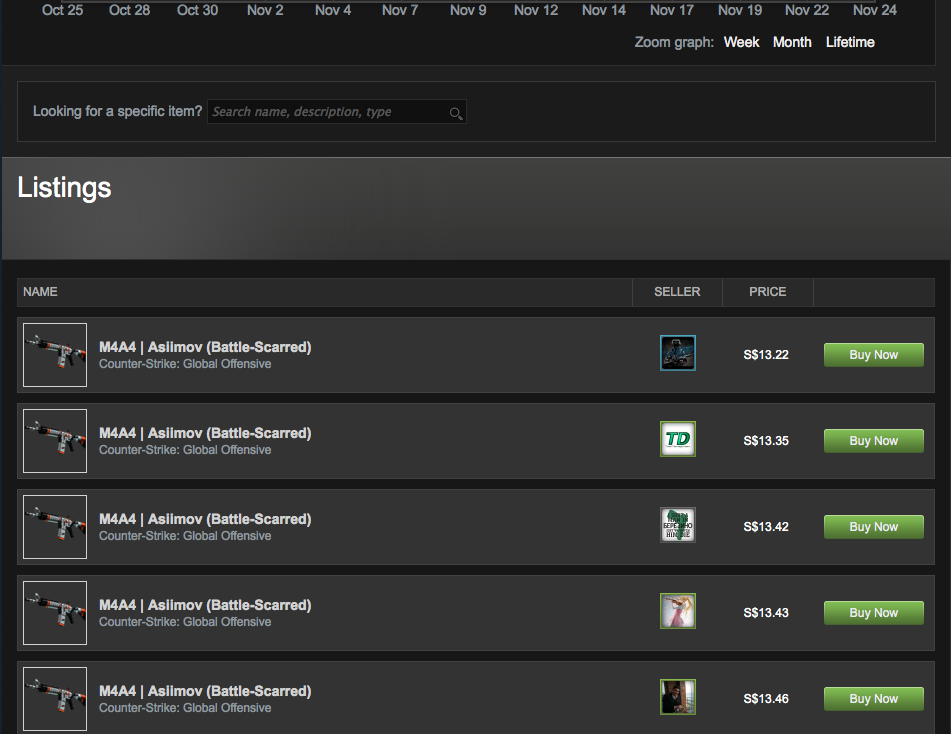Select the S$13.22 price text
The height and width of the screenshot is (734, 951).
pyautogui.click(x=766, y=355)
